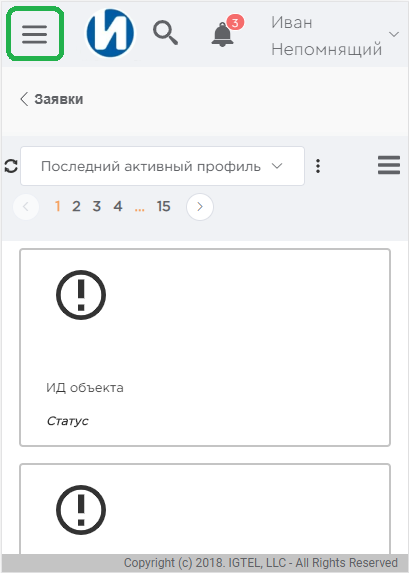Image resolution: width=409 pixels, height=573 pixels.
Task: Jump to last page 15
Action: point(163,206)
